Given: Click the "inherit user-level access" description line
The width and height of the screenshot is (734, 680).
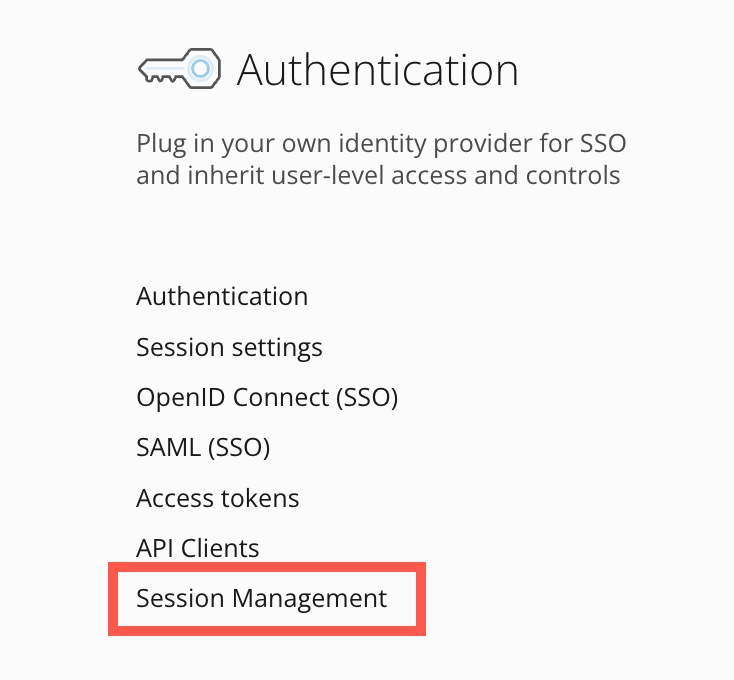Looking at the screenshot, I should tap(378, 176).
